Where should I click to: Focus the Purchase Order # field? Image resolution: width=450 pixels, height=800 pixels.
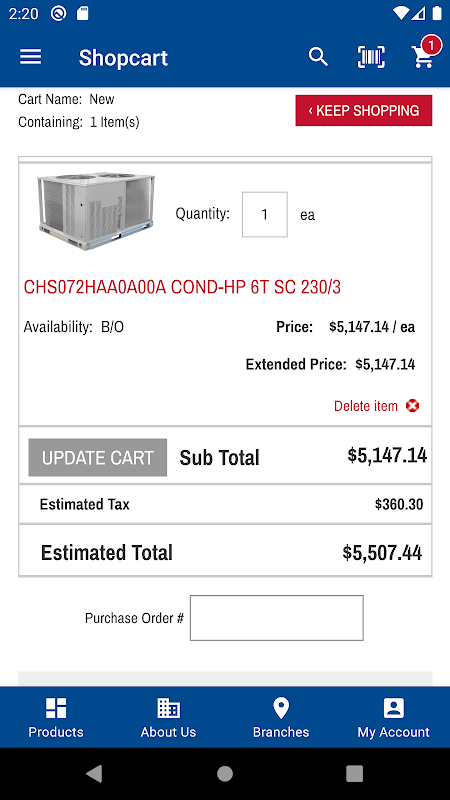coord(277,618)
